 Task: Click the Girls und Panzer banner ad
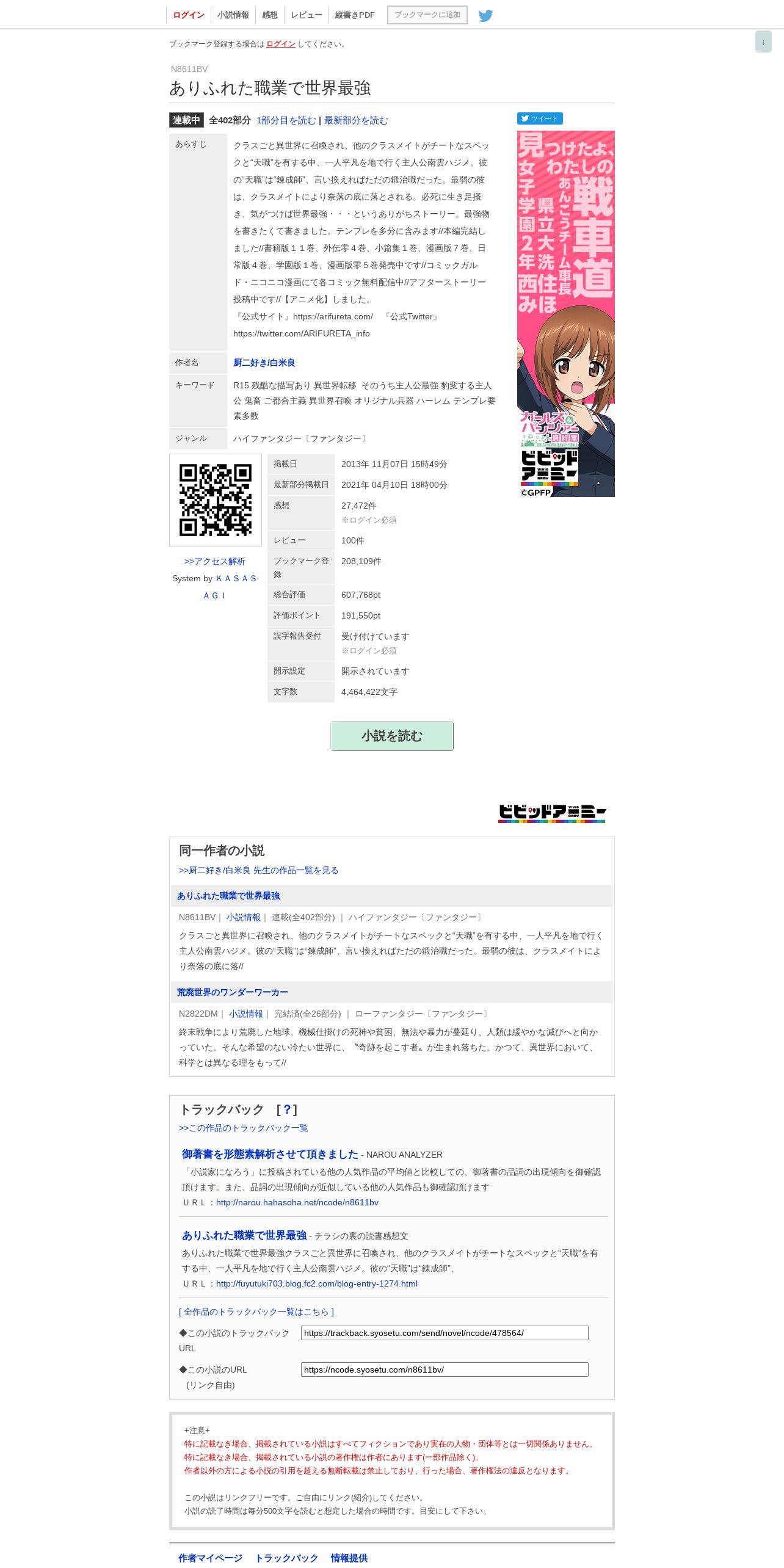click(566, 314)
